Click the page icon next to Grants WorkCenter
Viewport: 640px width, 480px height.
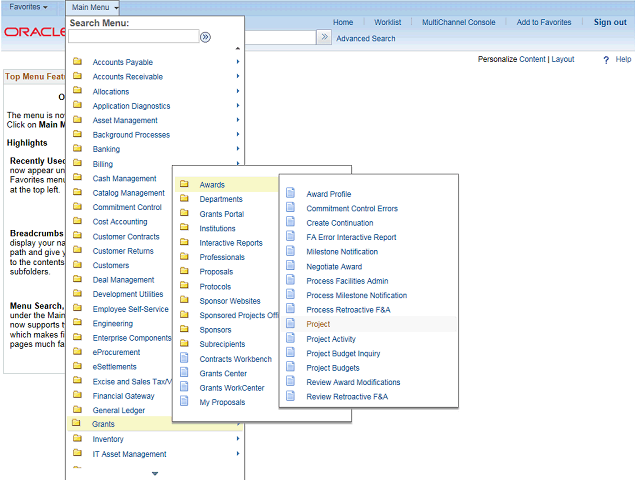pyautogui.click(x=184, y=387)
